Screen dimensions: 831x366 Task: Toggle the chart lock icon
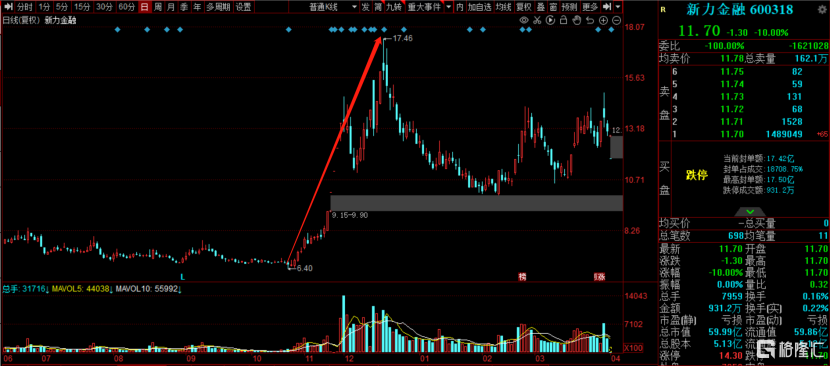[564, 20]
